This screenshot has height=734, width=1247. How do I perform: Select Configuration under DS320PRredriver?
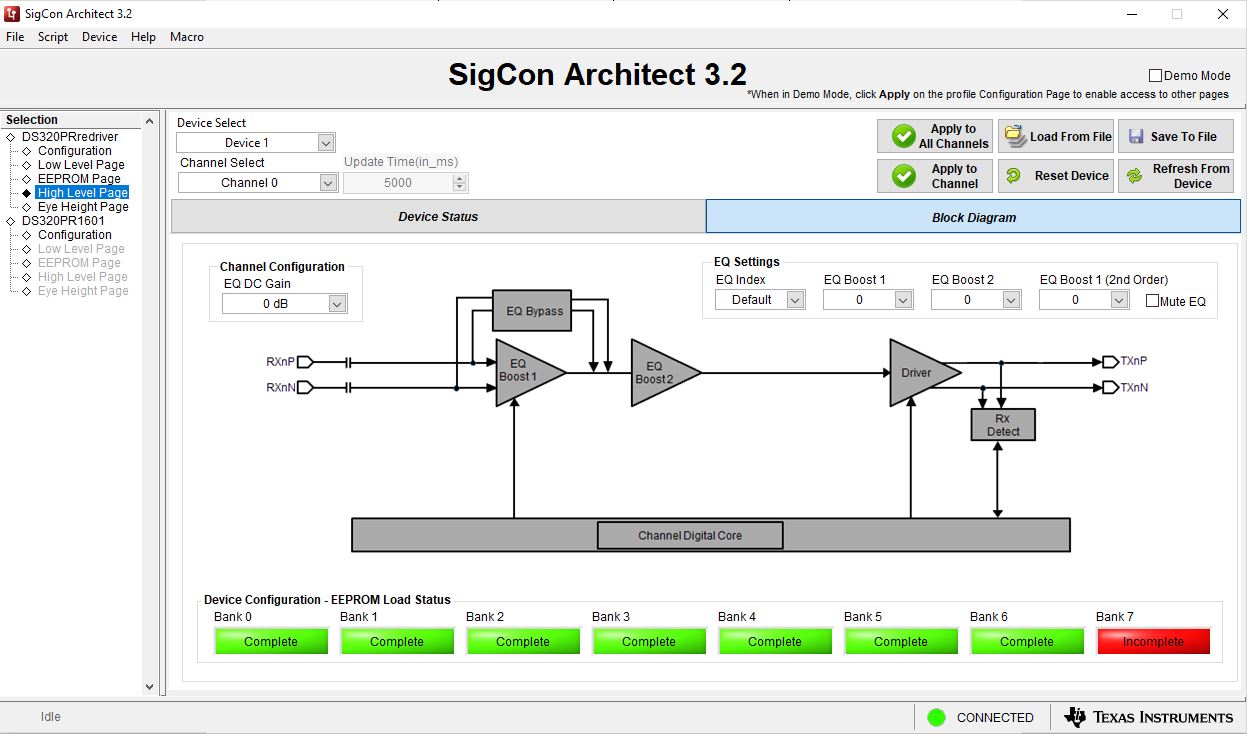tap(75, 151)
